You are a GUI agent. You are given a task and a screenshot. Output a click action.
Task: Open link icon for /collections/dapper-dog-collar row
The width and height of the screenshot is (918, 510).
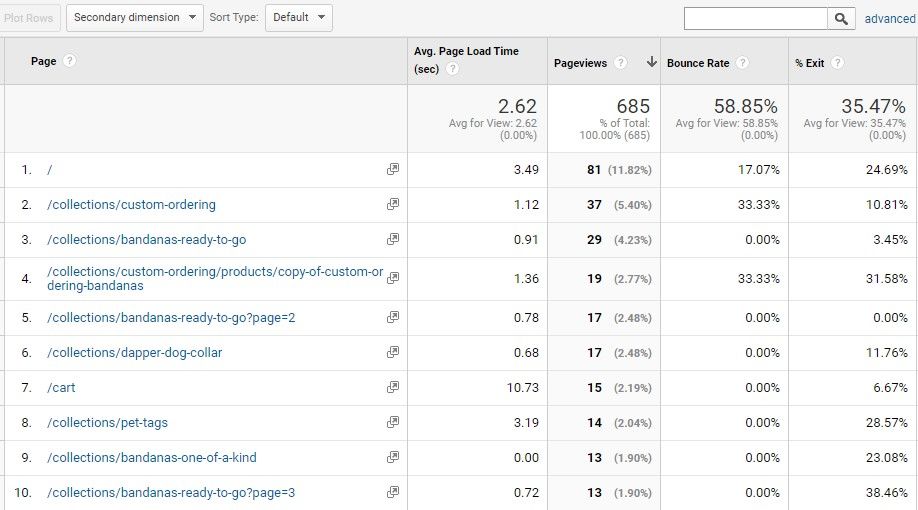[x=393, y=353]
